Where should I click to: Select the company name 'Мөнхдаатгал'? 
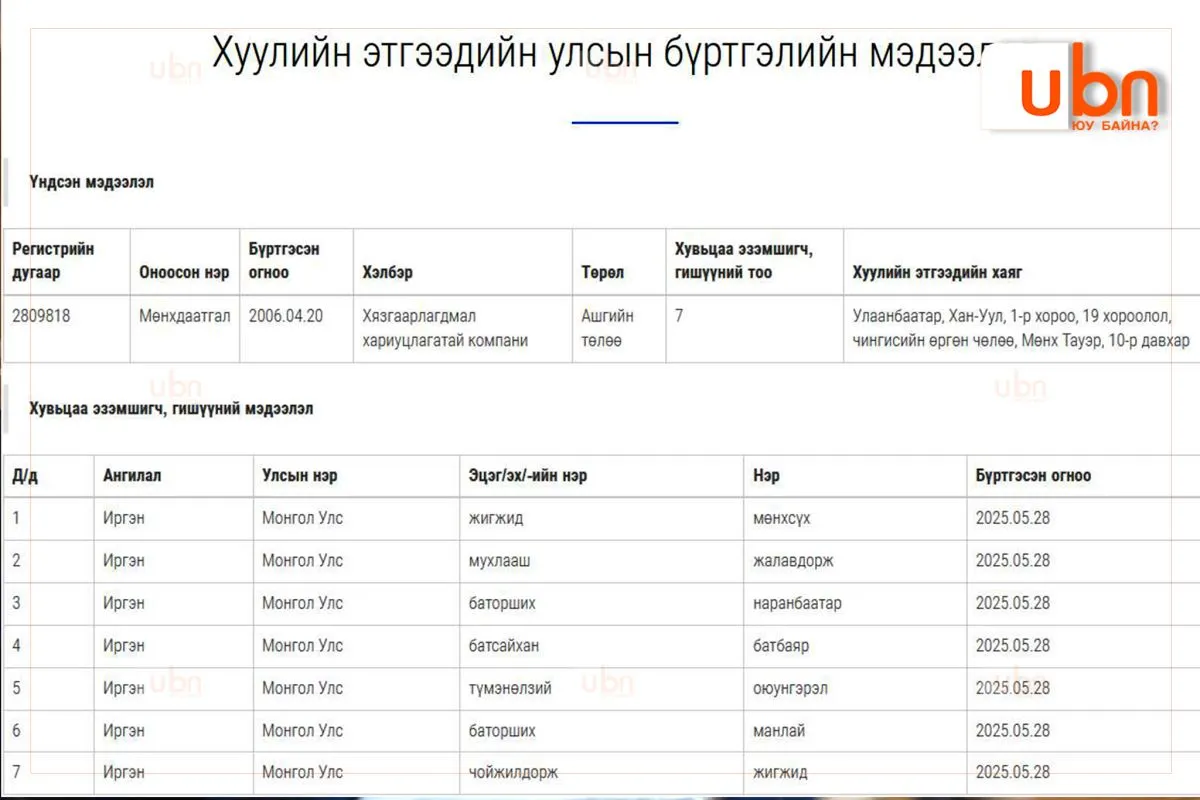click(185, 316)
